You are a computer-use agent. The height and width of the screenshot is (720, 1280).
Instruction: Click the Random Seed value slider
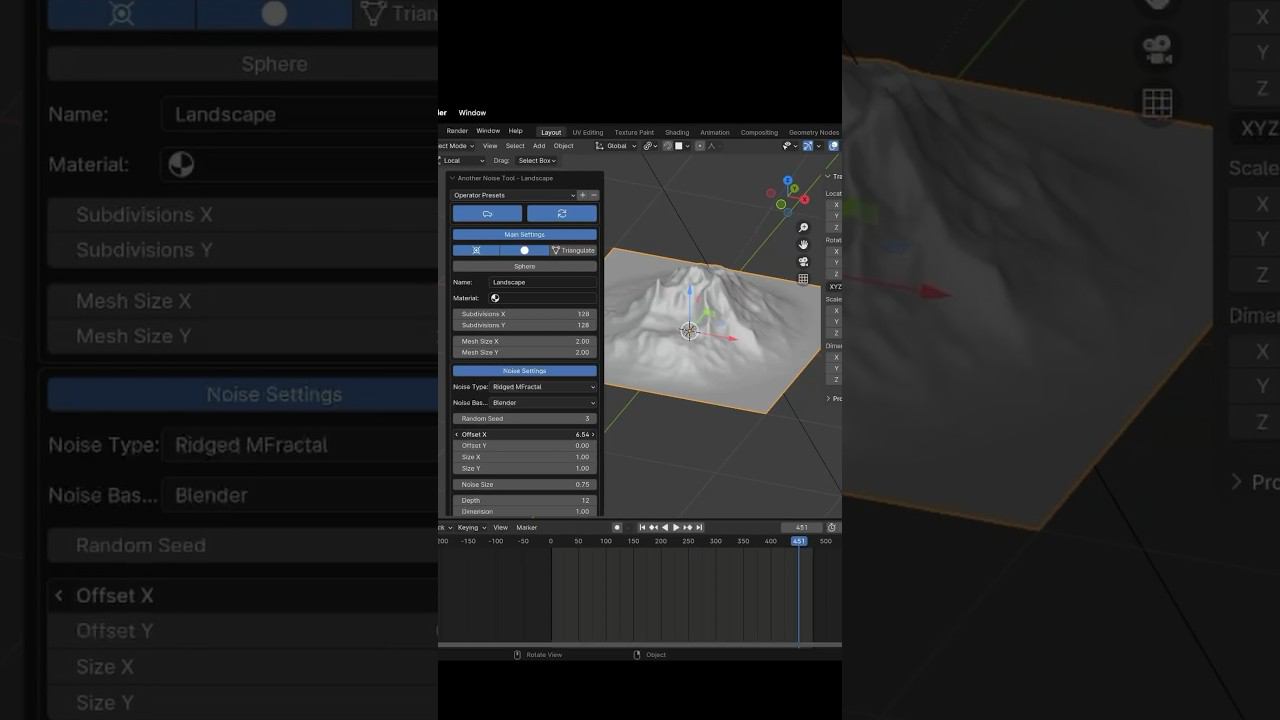click(525, 419)
